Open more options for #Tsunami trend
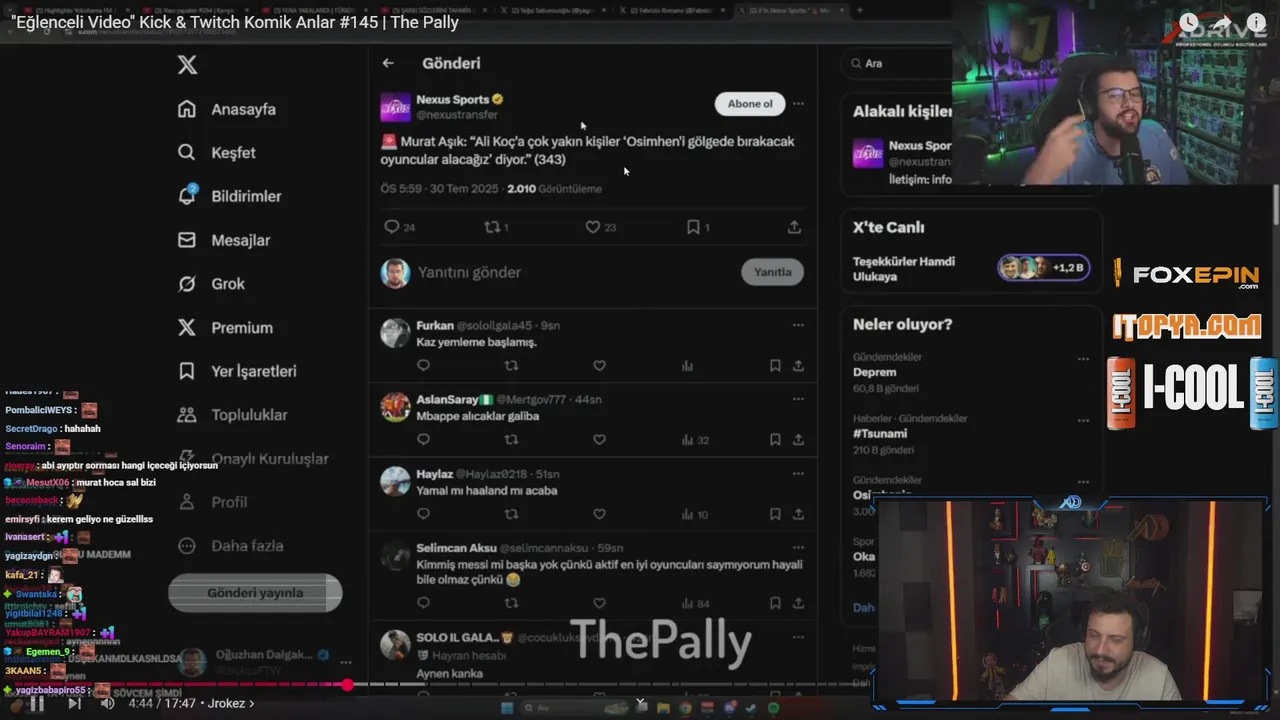This screenshot has height=720, width=1280. coord(1083,421)
